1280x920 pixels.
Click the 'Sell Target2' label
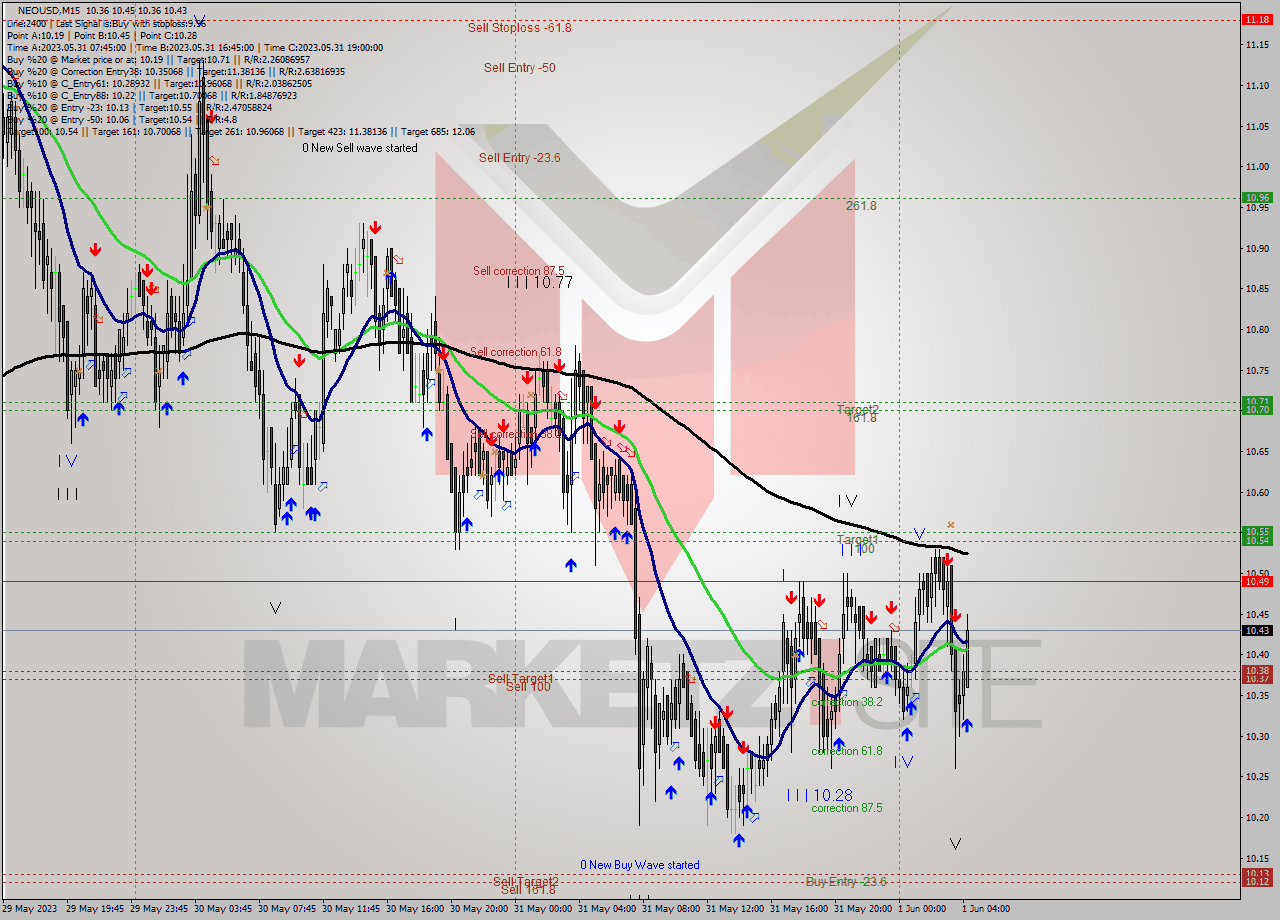click(526, 881)
